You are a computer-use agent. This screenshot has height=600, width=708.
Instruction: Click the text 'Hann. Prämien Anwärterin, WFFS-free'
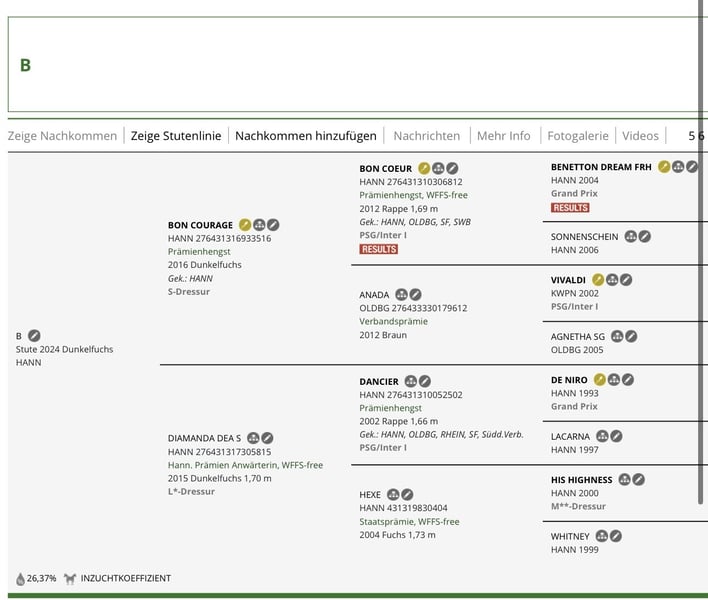click(245, 465)
